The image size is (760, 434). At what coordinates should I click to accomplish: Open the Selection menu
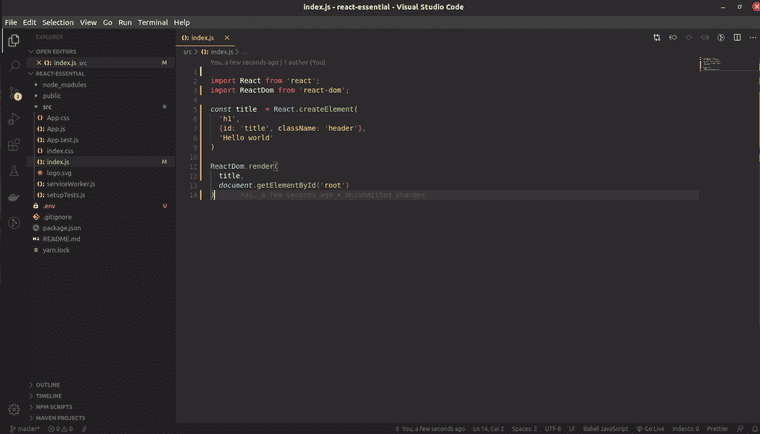click(58, 22)
